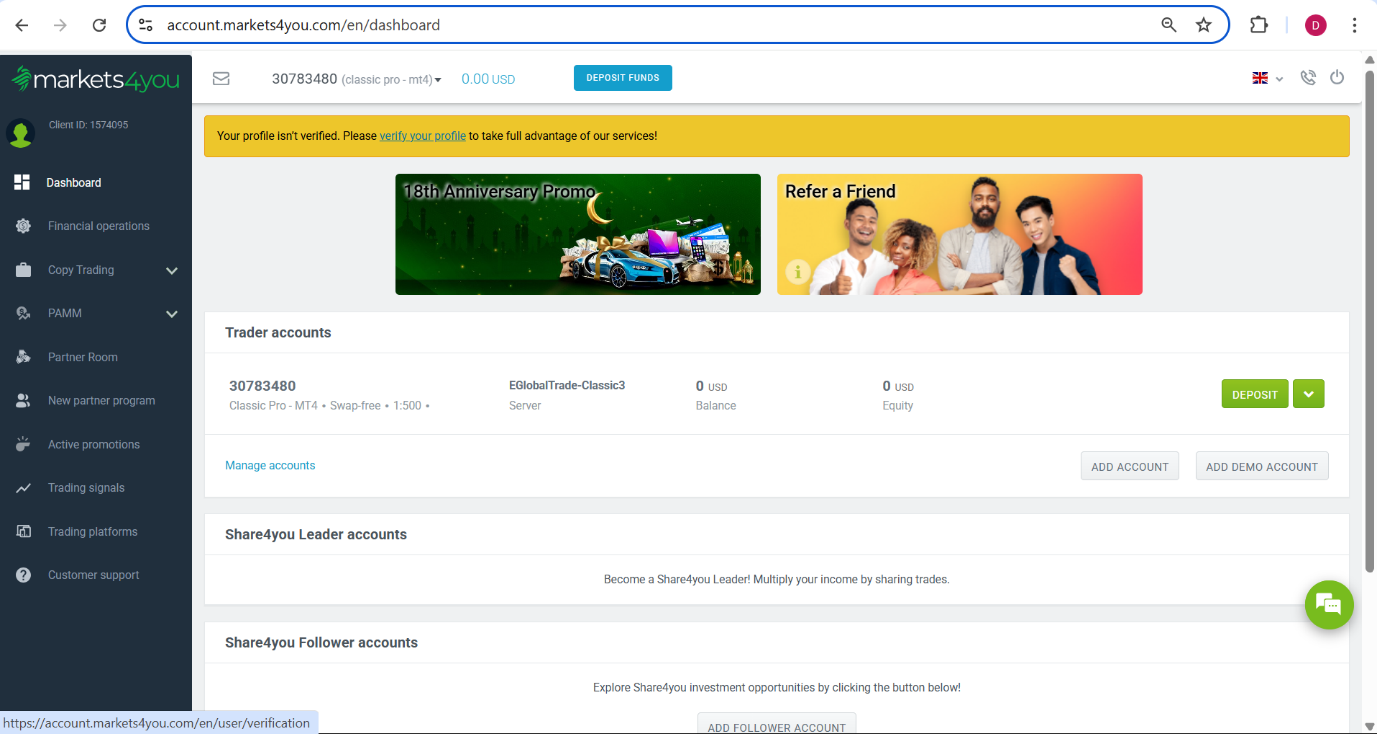Open Customer support menu item

click(94, 575)
